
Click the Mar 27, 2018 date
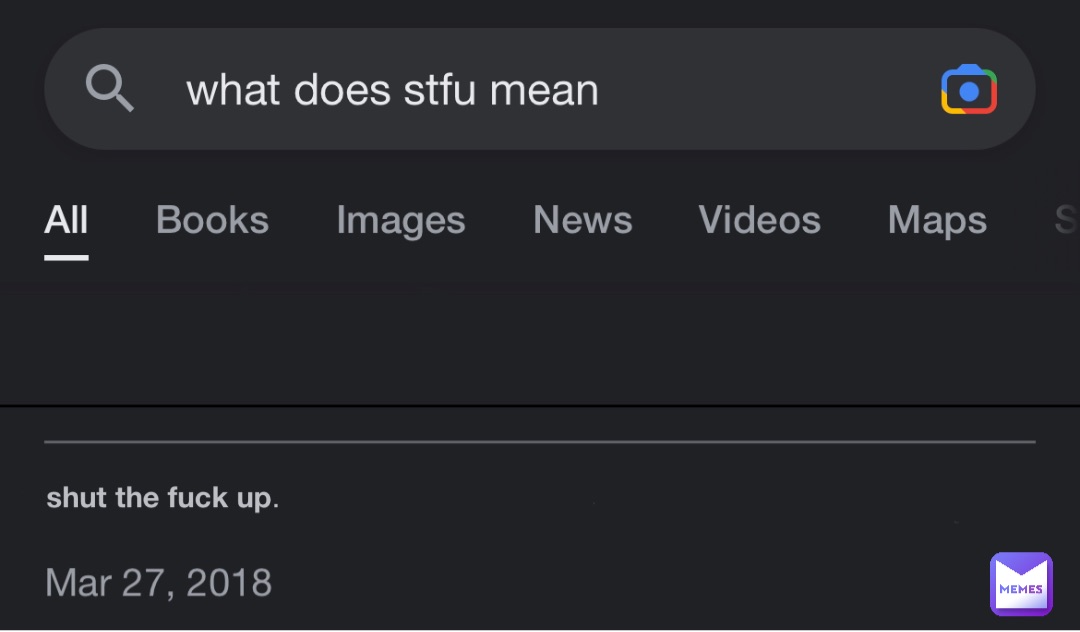coord(158,582)
